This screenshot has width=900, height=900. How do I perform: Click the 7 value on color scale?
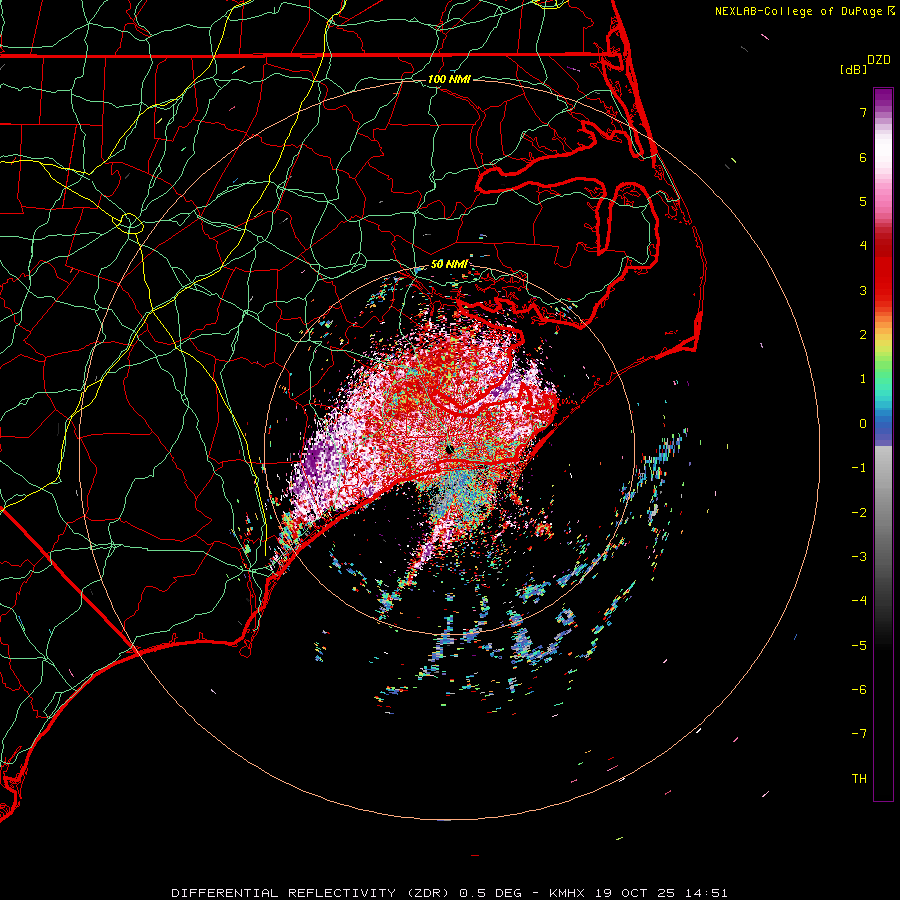pyautogui.click(x=863, y=112)
